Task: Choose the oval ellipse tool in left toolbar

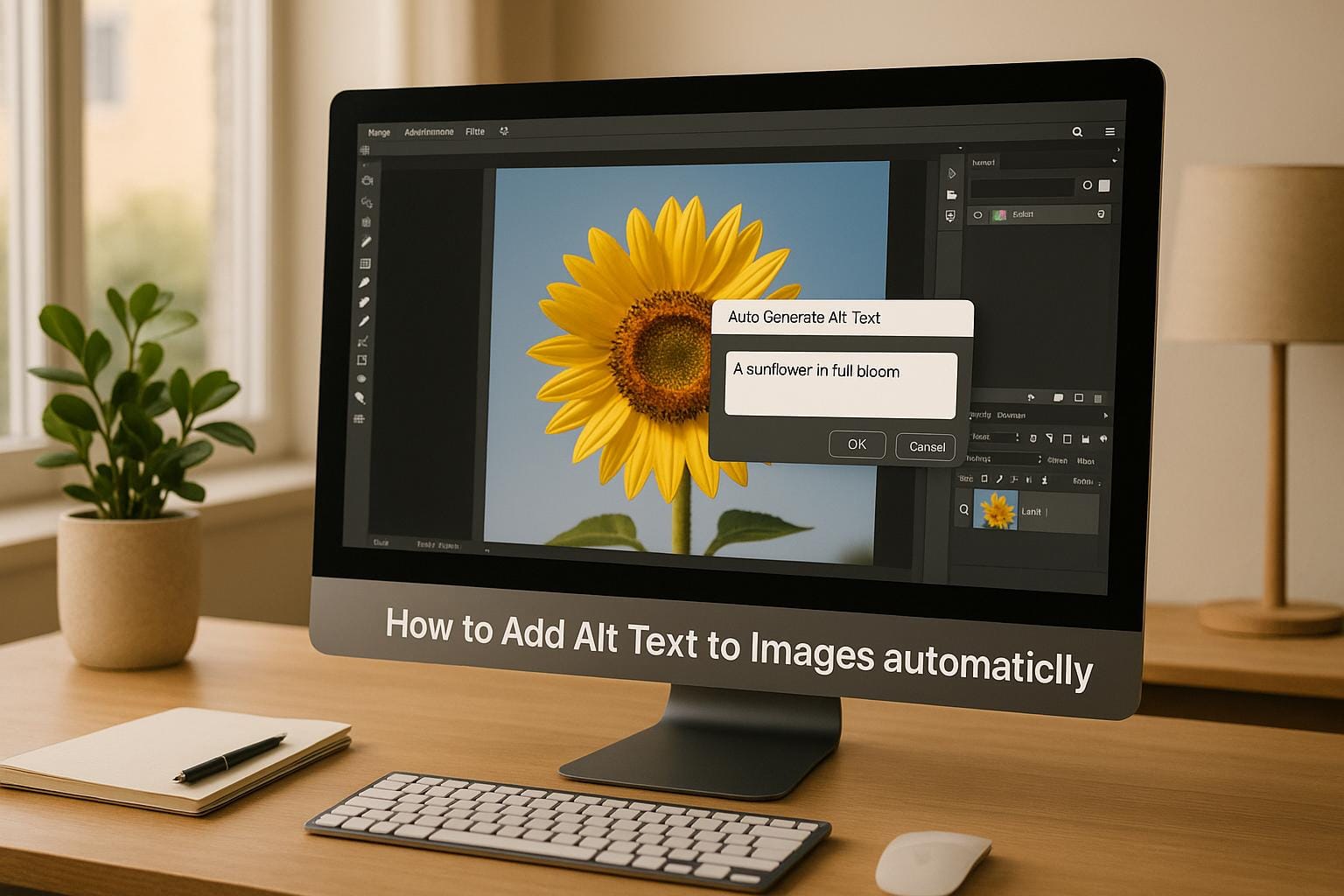Action: (361, 379)
